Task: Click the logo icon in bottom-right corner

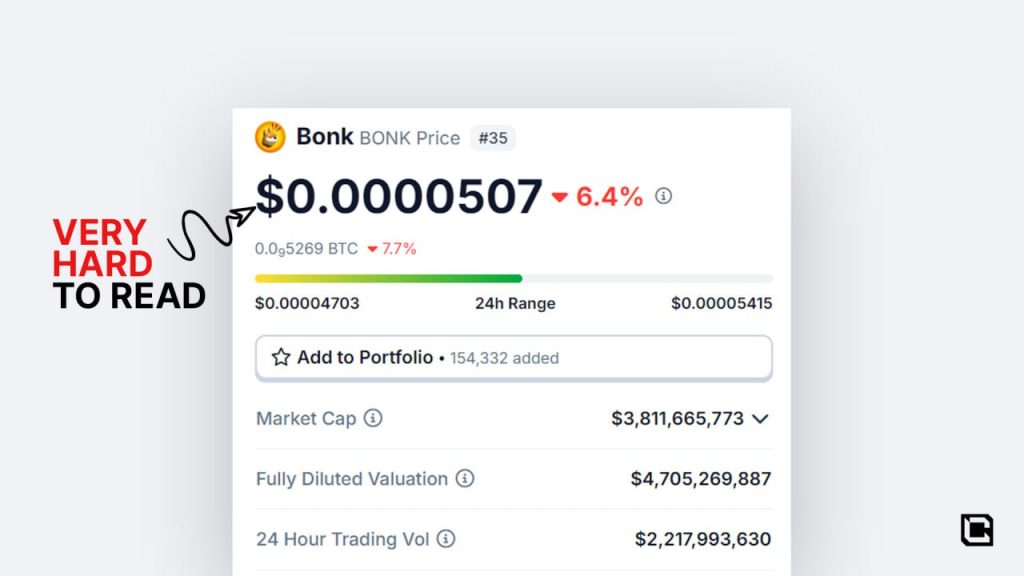Action: point(976,530)
